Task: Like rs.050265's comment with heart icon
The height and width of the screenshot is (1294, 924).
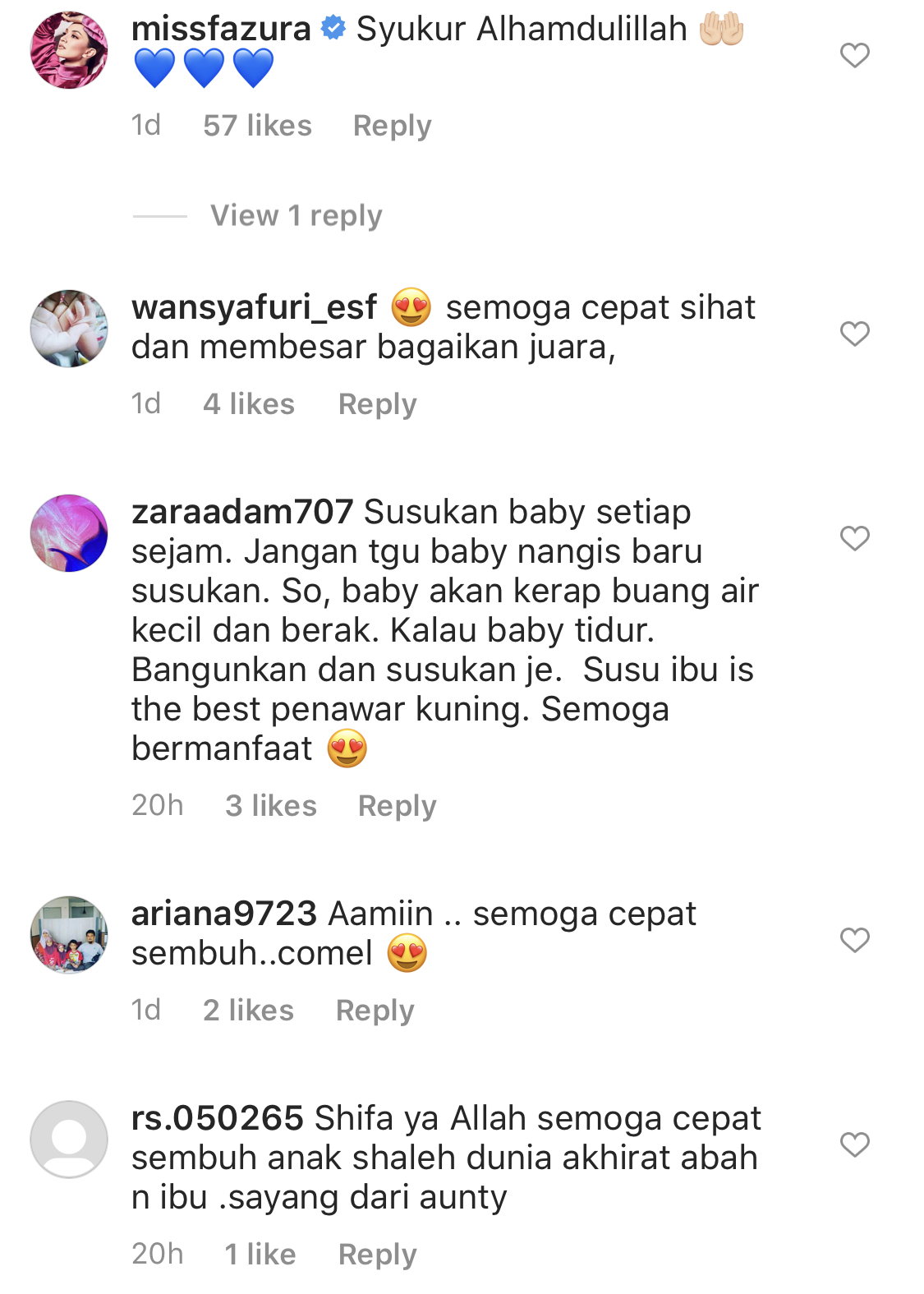Action: 854,1144
